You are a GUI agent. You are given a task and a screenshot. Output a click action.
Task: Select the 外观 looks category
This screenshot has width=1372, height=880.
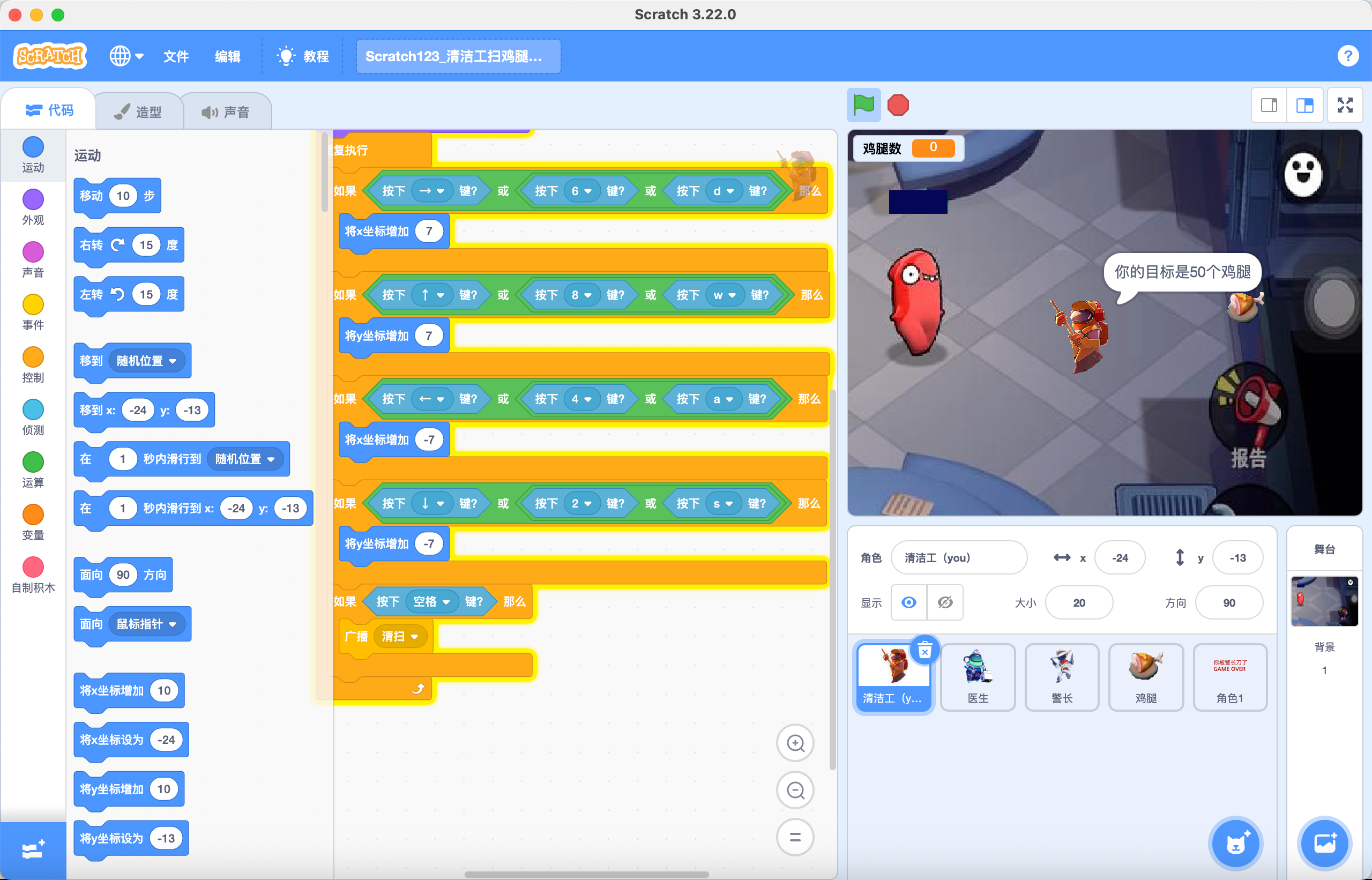(x=33, y=207)
